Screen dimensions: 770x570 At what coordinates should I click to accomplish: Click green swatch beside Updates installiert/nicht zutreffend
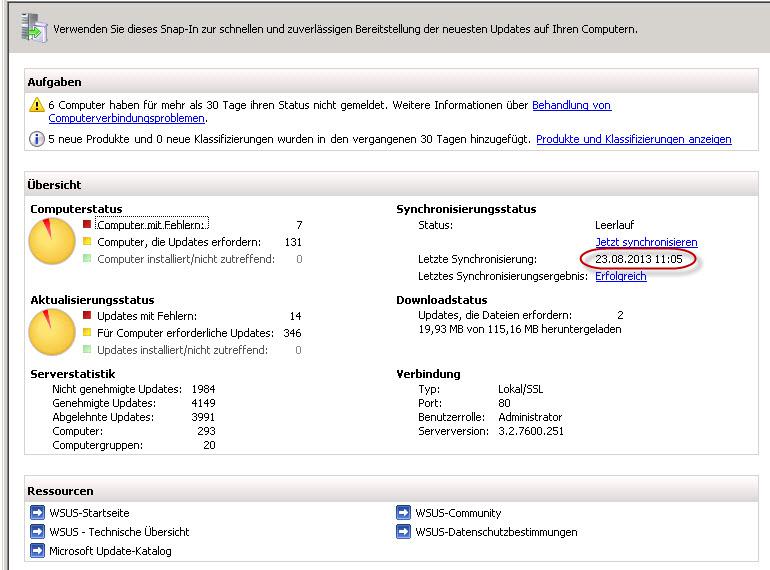tap(87, 350)
